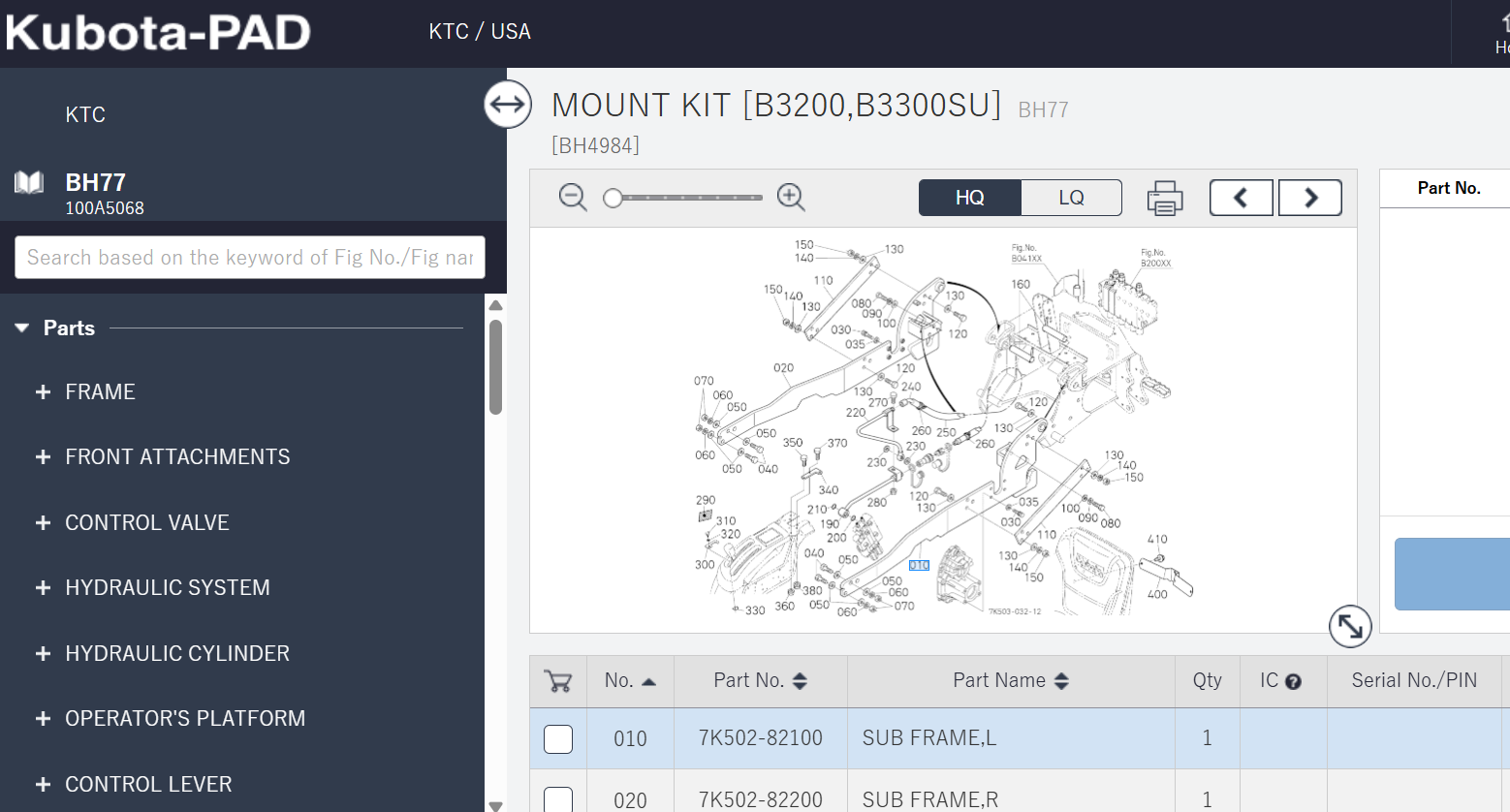
Task: Click part number 7K502-82100
Action: pyautogui.click(x=761, y=738)
